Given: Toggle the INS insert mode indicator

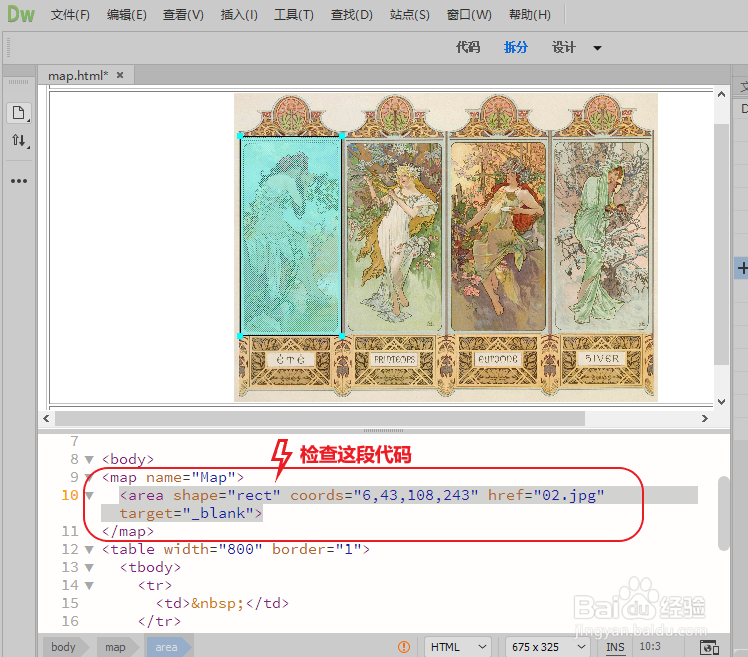Looking at the screenshot, I should 615,647.
